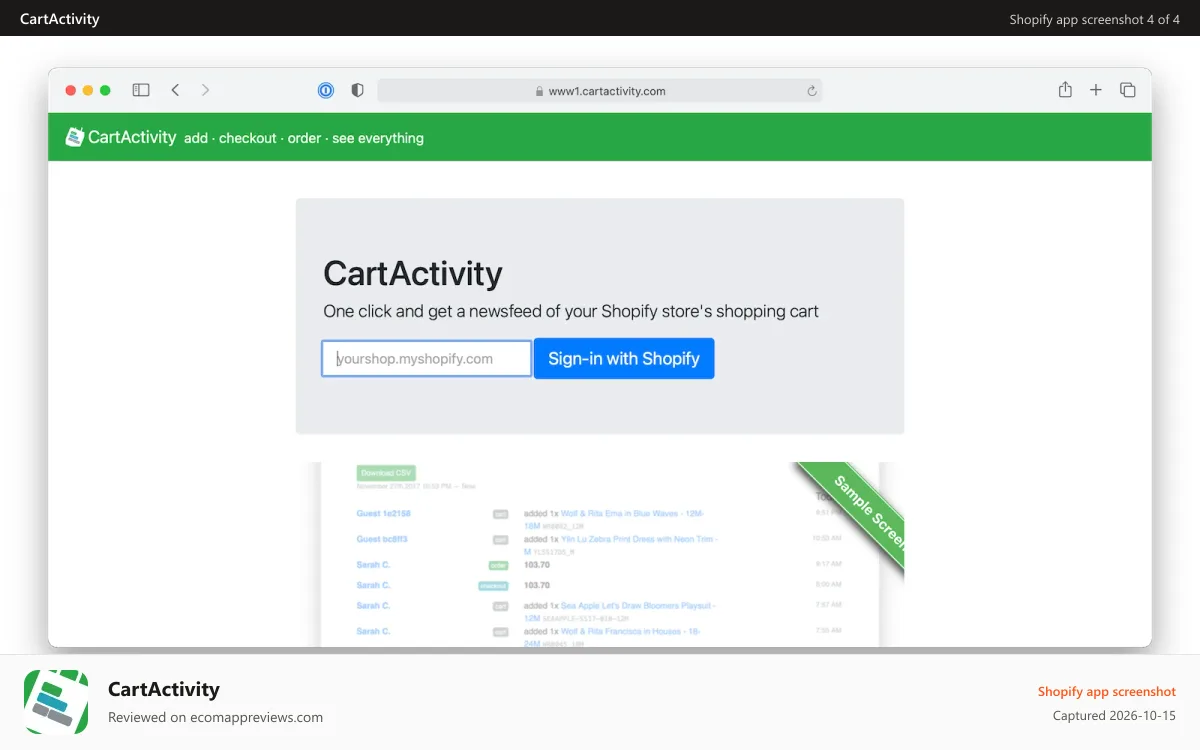Click the Sign-in with Shopify button
The width and height of the screenshot is (1200, 750).
point(624,359)
